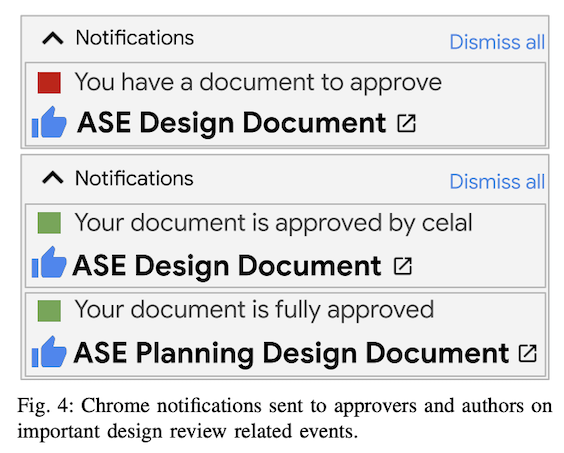Click thumbs-up icon beside celal-approved ASE Design Document

pos(49,262)
